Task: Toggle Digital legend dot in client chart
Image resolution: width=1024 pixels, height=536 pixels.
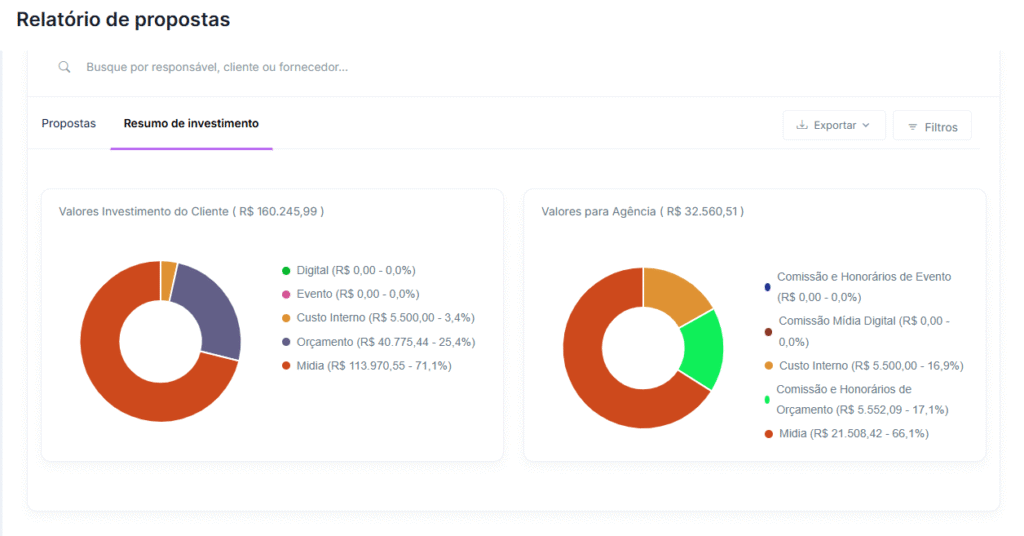Action: click(286, 271)
